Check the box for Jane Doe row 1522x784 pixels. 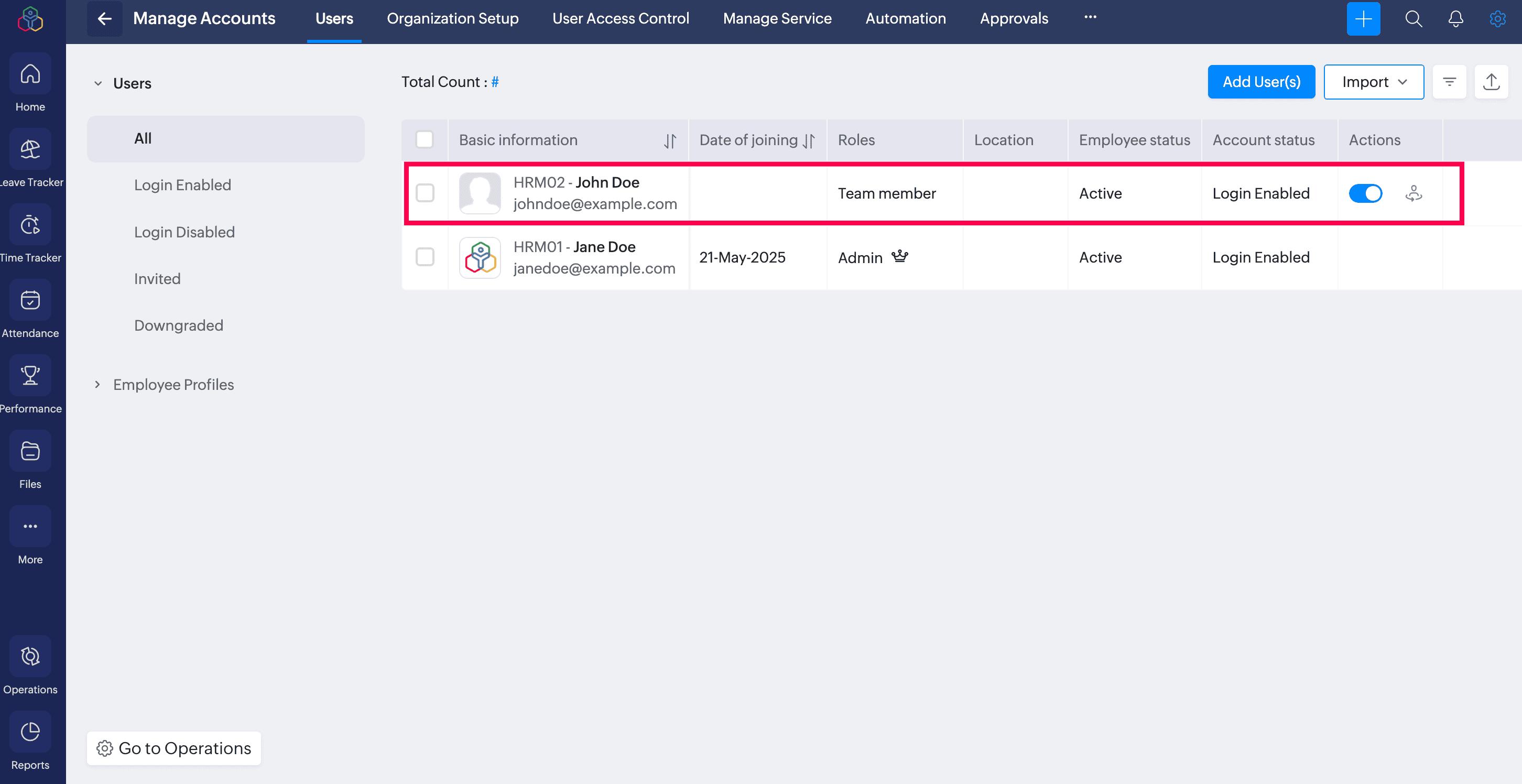[x=425, y=257]
